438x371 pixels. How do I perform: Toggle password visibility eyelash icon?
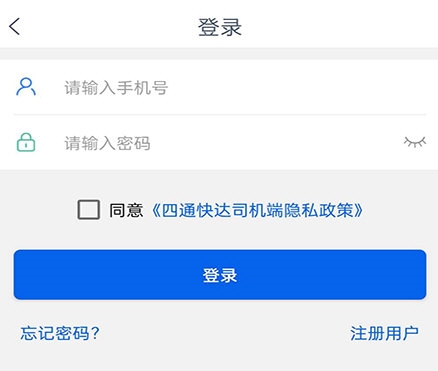coord(415,142)
